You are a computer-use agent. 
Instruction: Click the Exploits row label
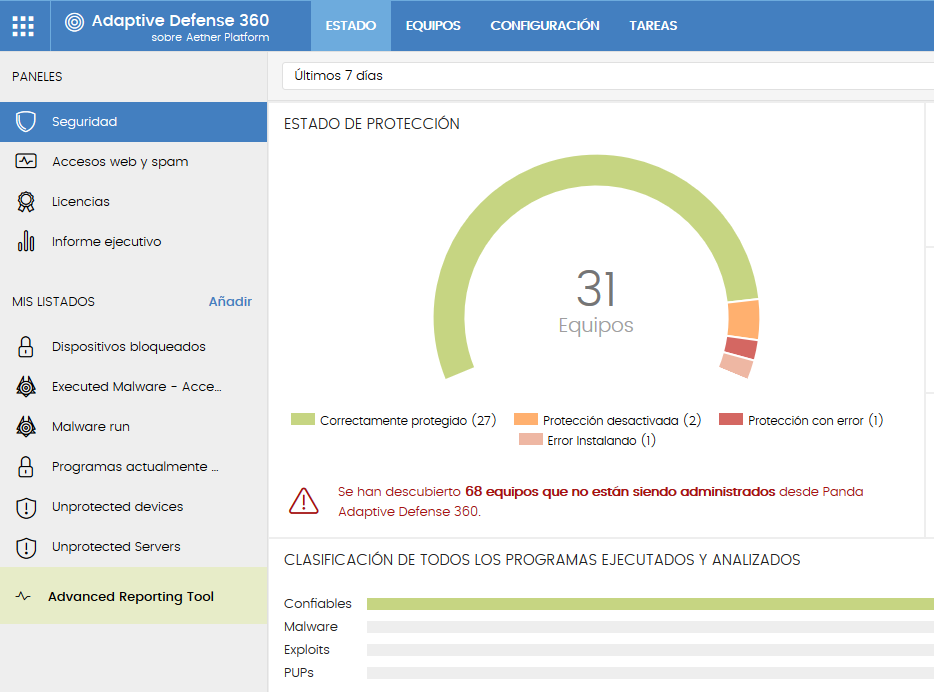coord(307,650)
